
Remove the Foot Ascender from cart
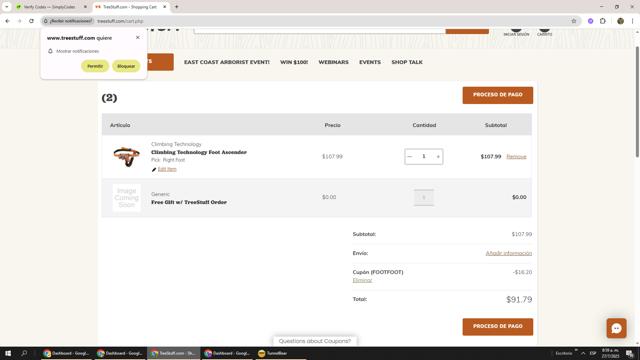click(x=516, y=157)
